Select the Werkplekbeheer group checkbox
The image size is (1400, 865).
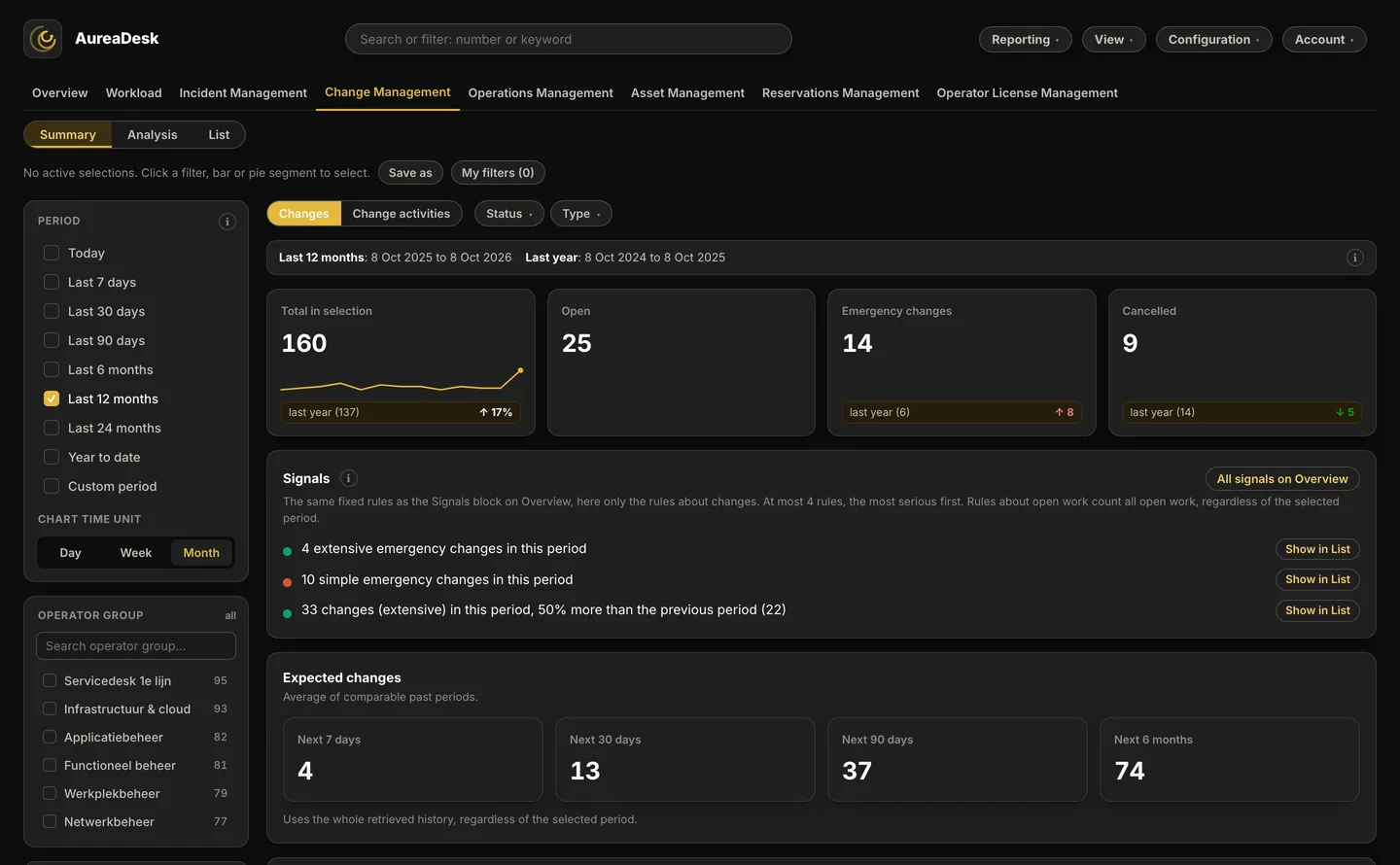(x=50, y=793)
